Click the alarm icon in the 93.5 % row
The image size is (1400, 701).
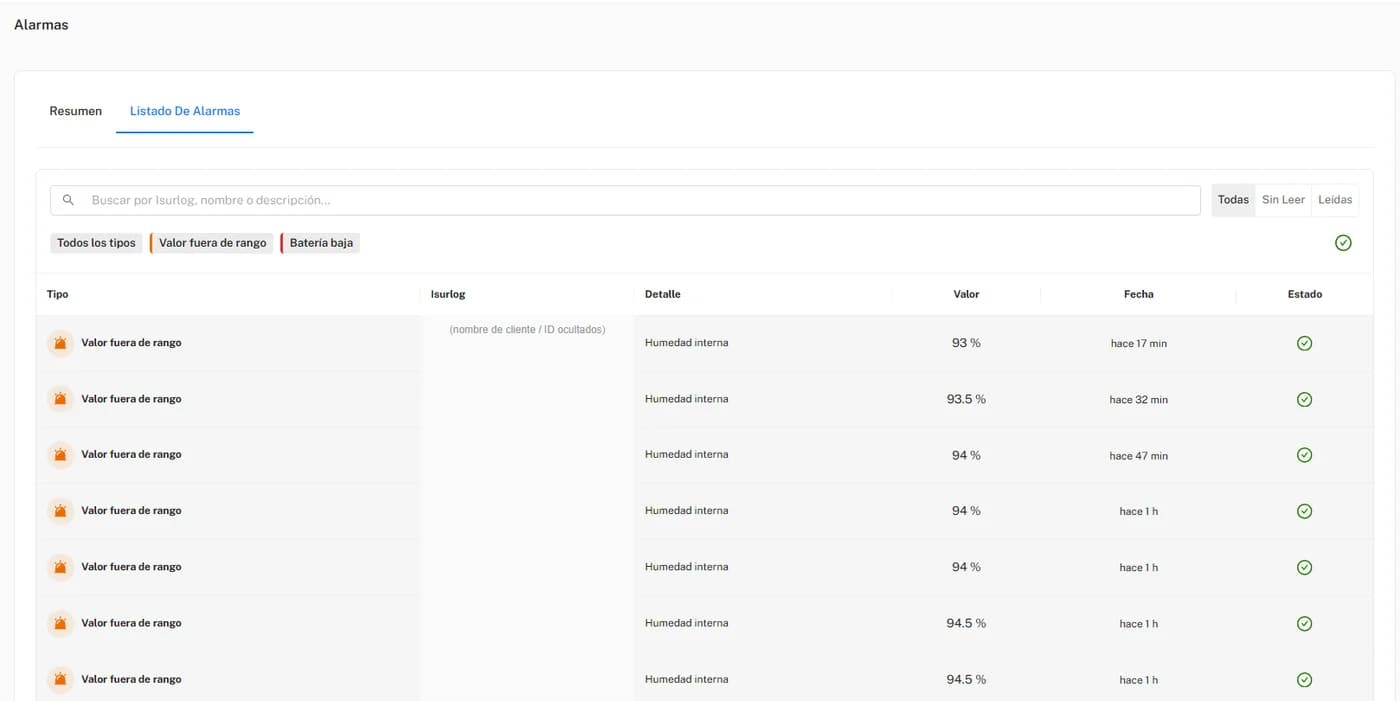tap(60, 399)
